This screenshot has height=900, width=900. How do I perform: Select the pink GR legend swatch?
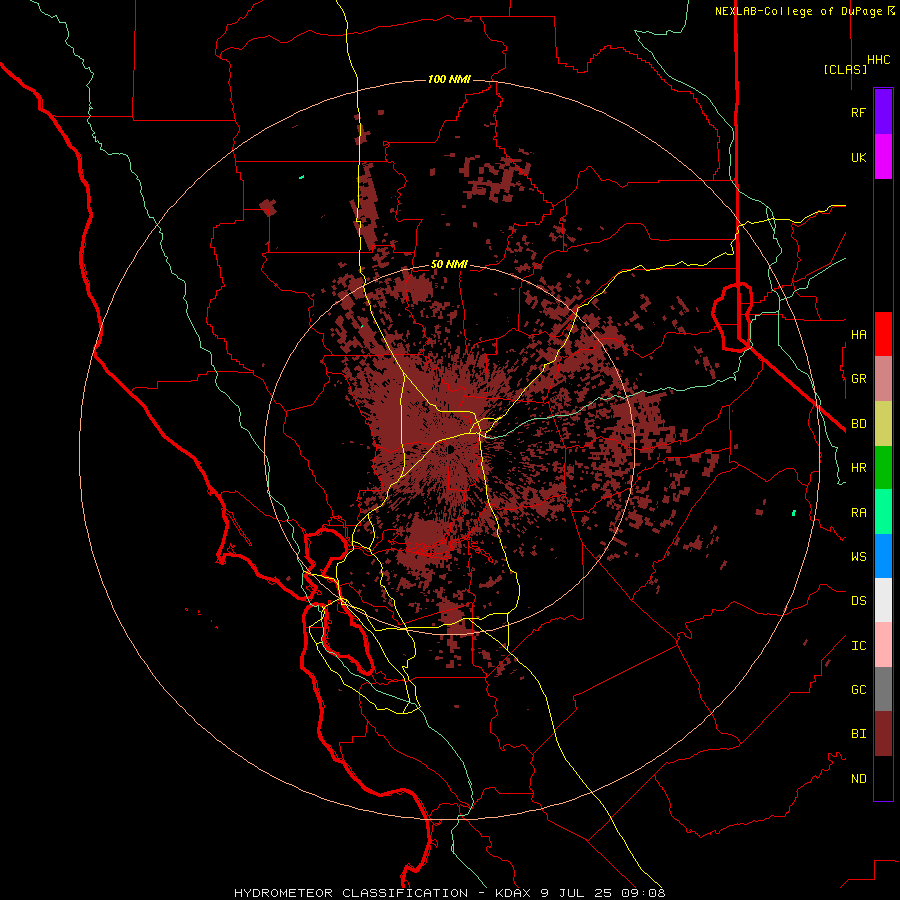(883, 379)
